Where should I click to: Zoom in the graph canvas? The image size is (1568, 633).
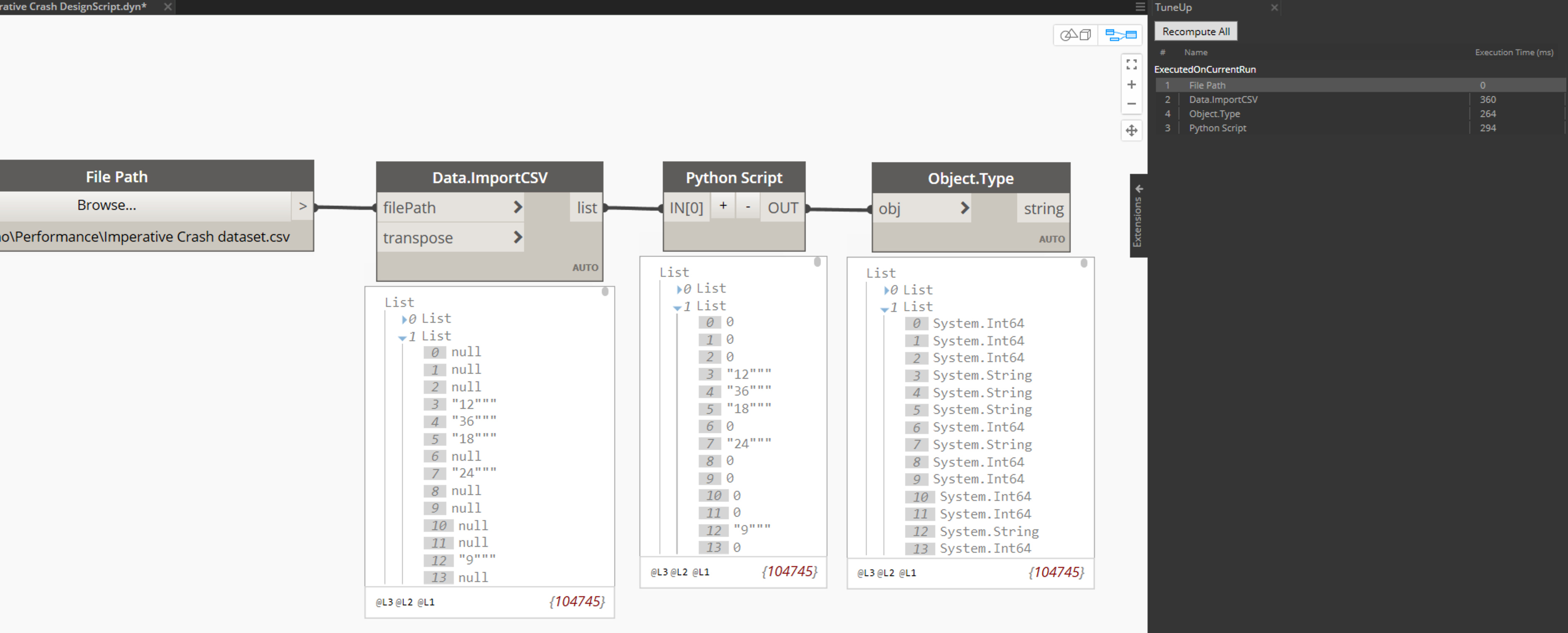coord(1131,85)
